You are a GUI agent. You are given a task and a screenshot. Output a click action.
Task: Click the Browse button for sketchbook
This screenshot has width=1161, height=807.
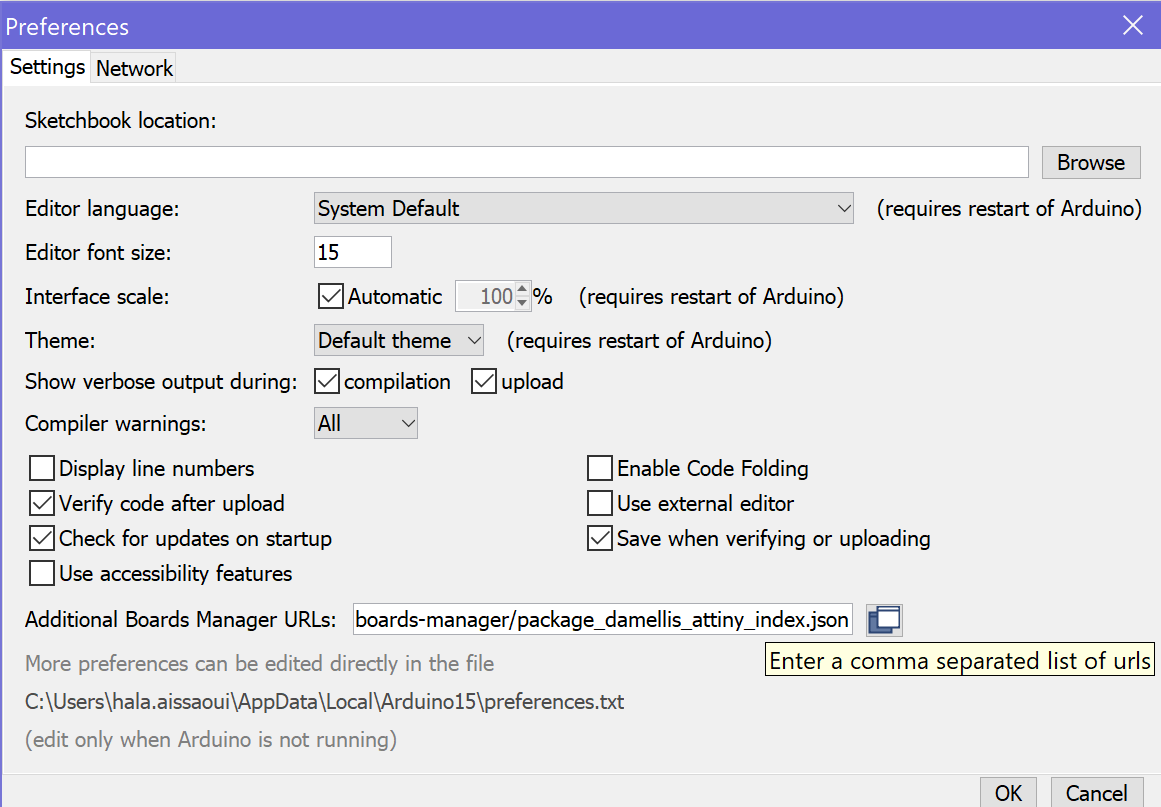click(1091, 162)
